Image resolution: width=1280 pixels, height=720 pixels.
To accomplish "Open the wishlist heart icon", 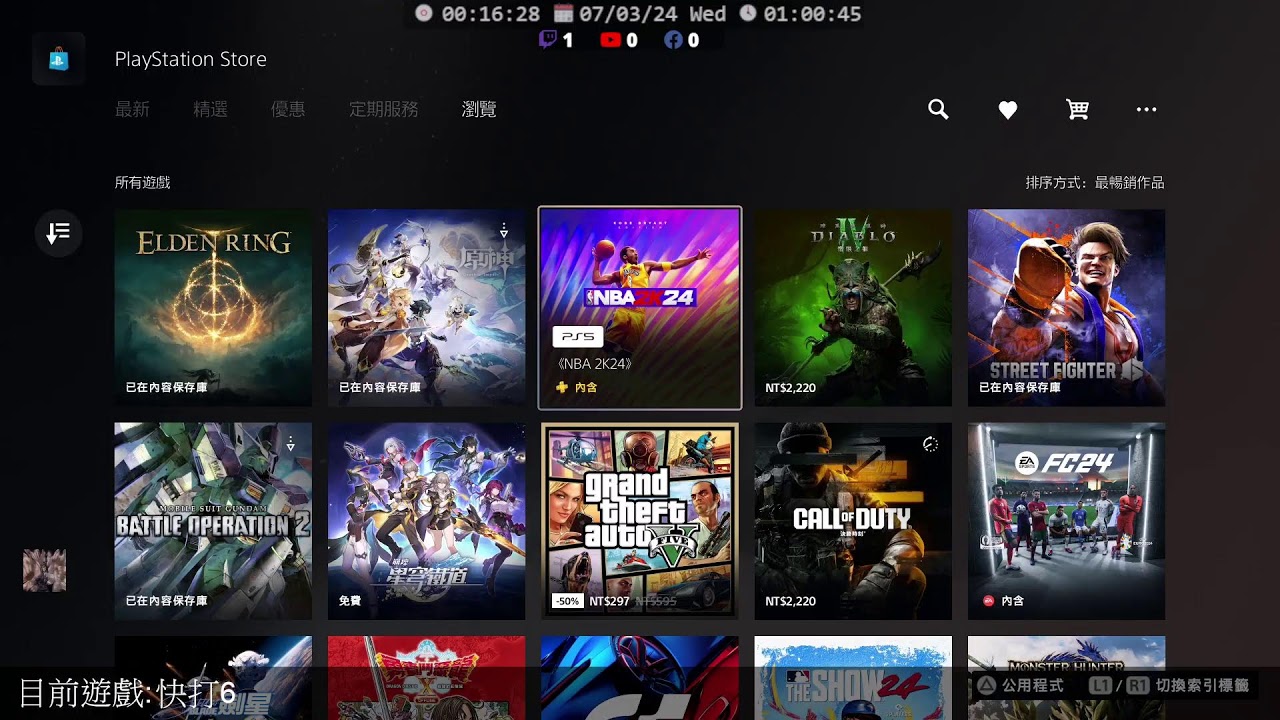I will click(1008, 110).
